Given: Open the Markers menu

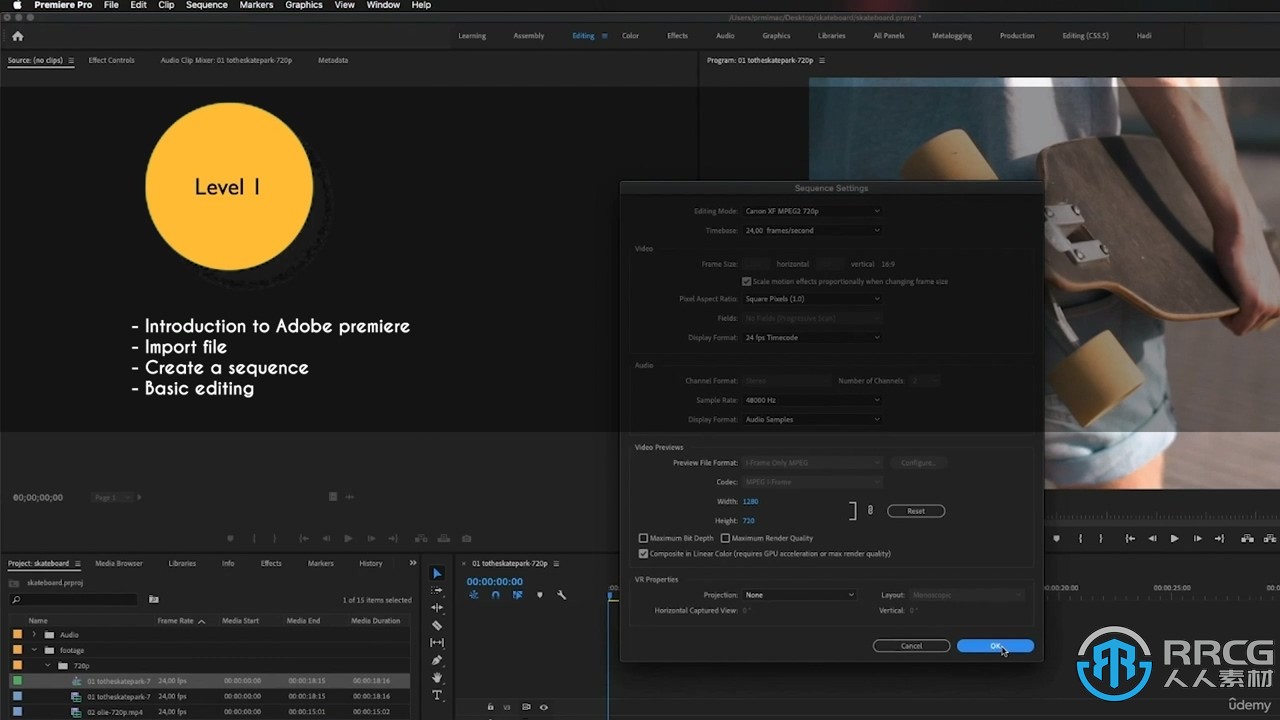Looking at the screenshot, I should point(256,5).
